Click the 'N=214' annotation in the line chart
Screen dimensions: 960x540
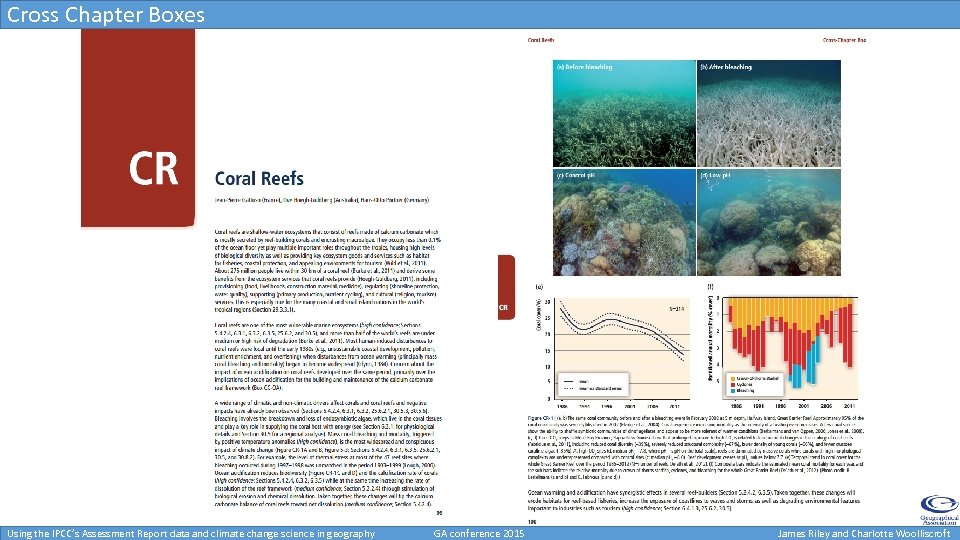coord(677,309)
